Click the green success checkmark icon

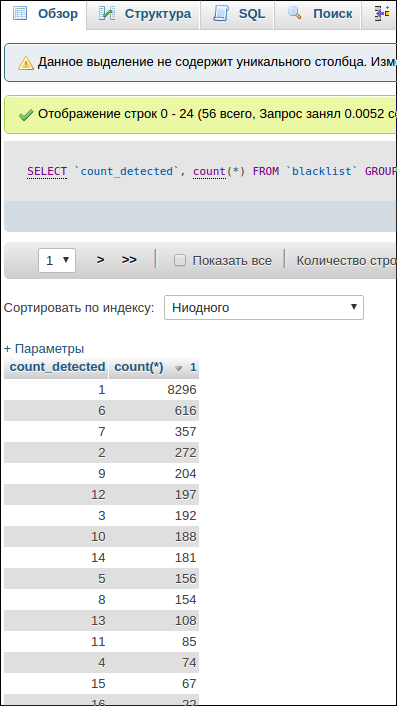click(26, 115)
